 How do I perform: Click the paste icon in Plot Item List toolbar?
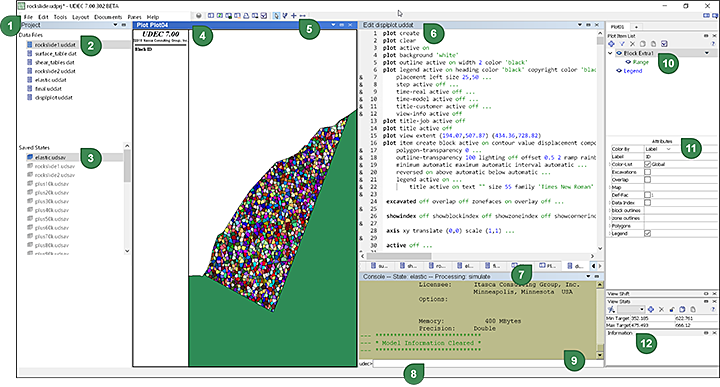pyautogui.click(x=653, y=44)
